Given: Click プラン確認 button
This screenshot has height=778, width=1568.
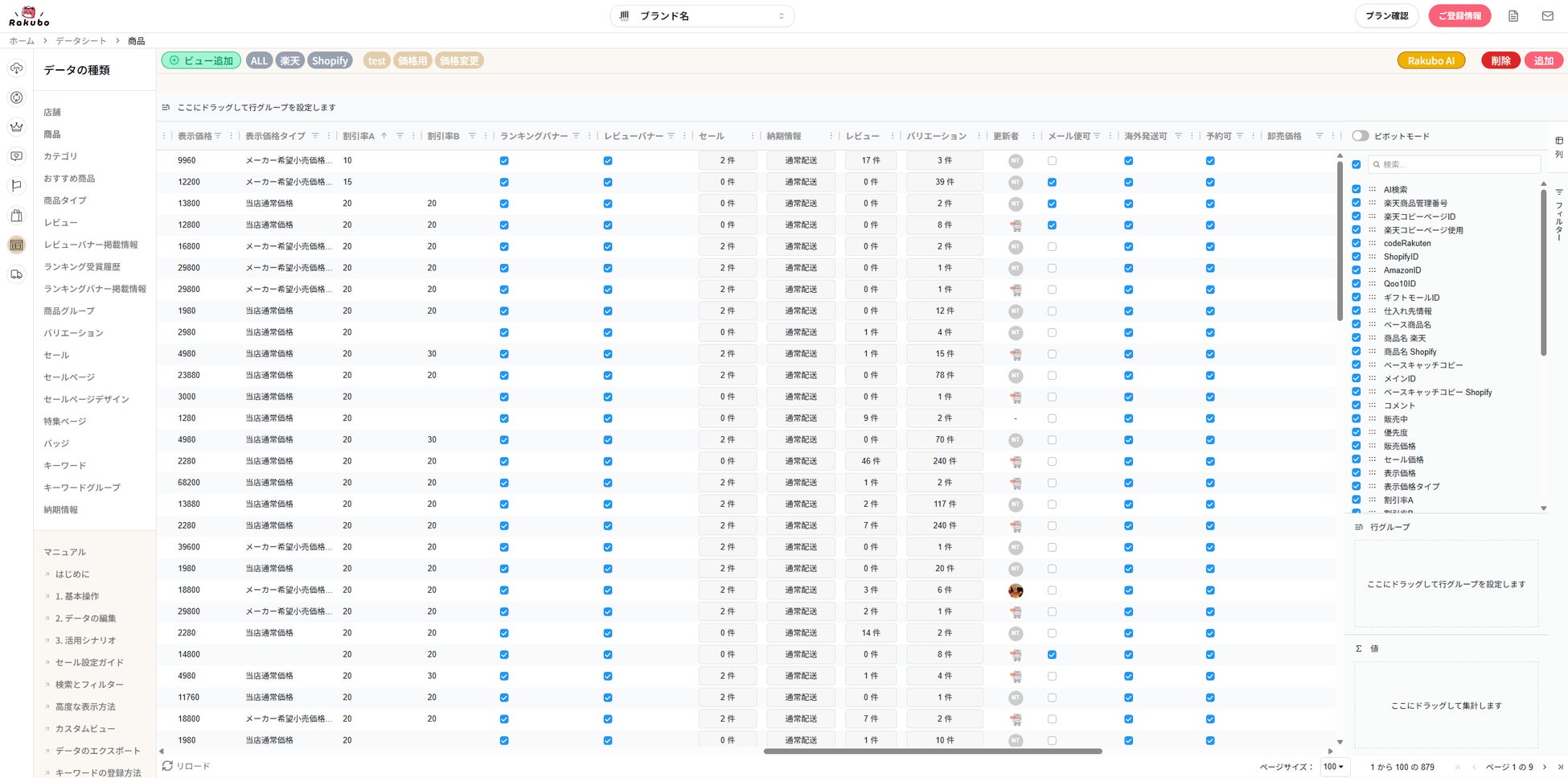Looking at the screenshot, I should tap(1387, 16).
